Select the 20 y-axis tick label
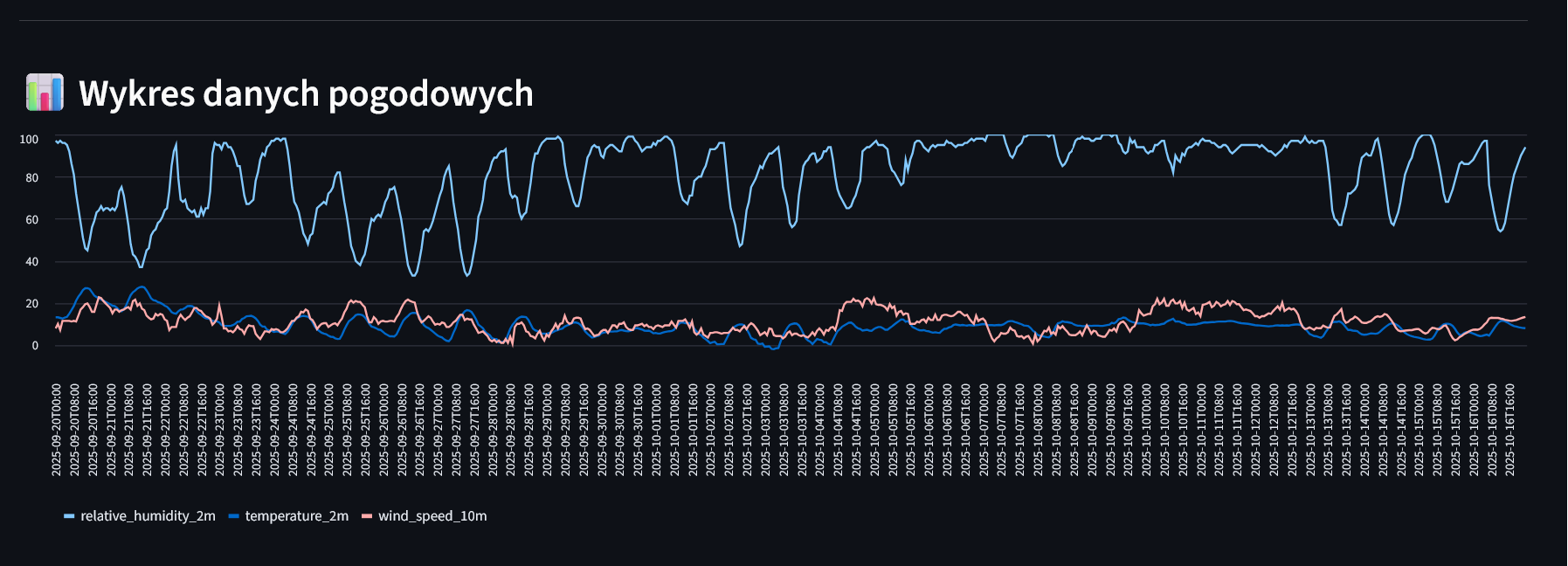This screenshot has width=1568, height=566. point(31,304)
